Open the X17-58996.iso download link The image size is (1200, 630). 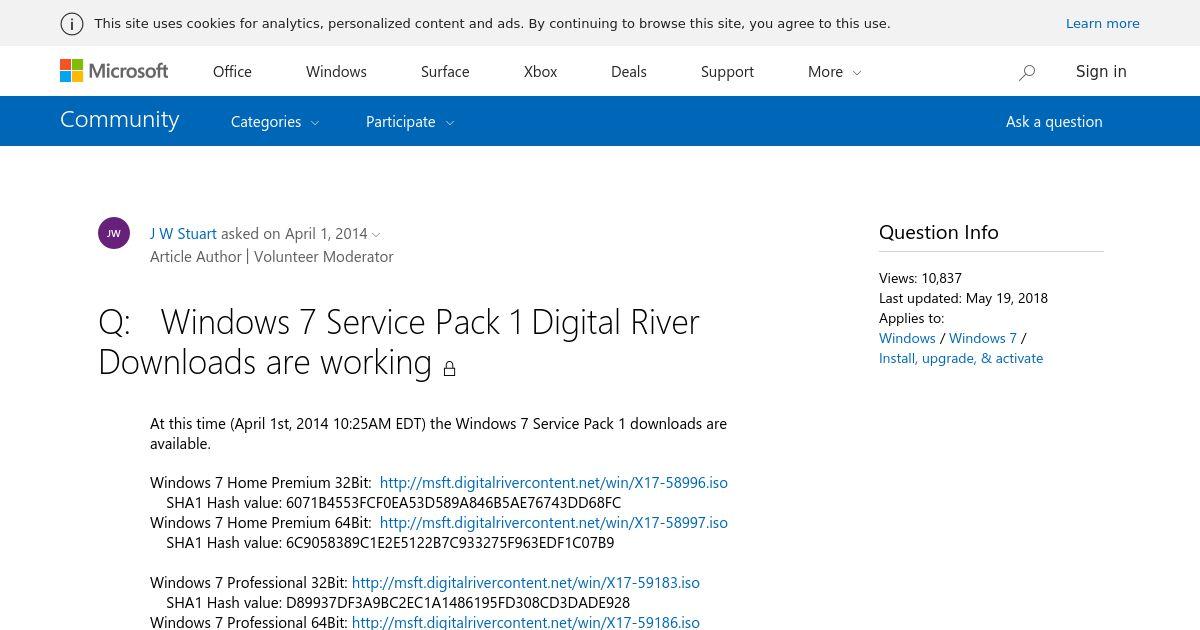coord(554,482)
